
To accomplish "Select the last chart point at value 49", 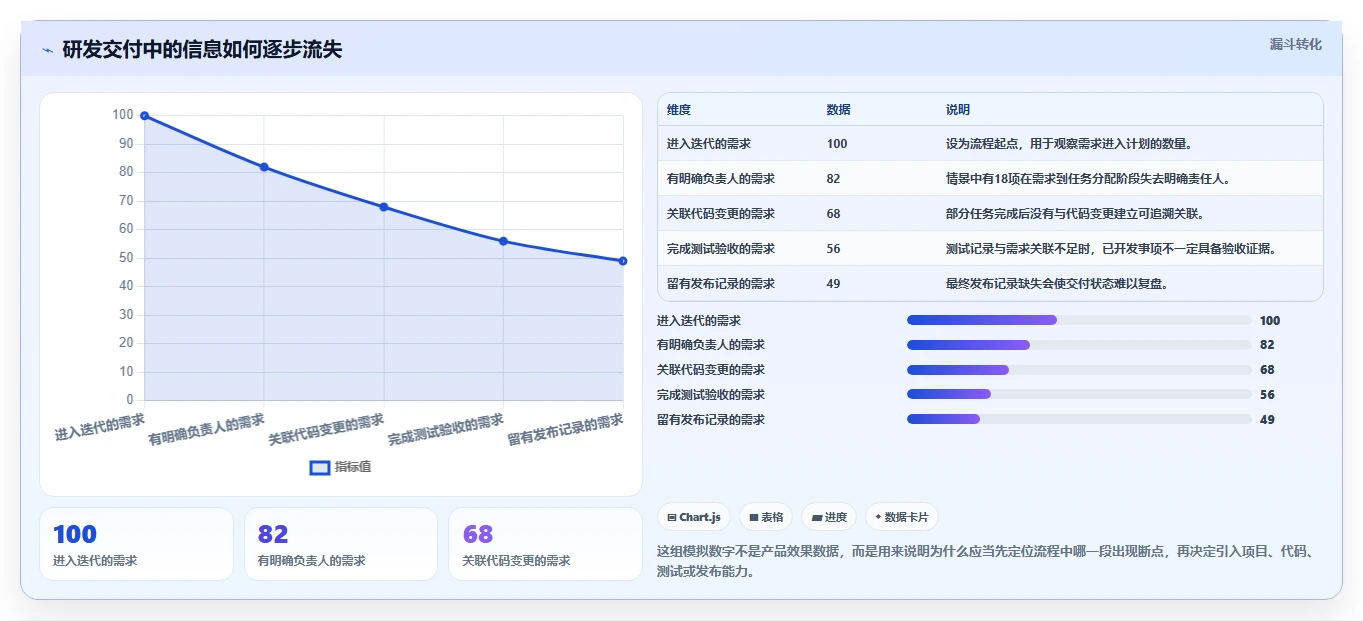I will tap(623, 261).
